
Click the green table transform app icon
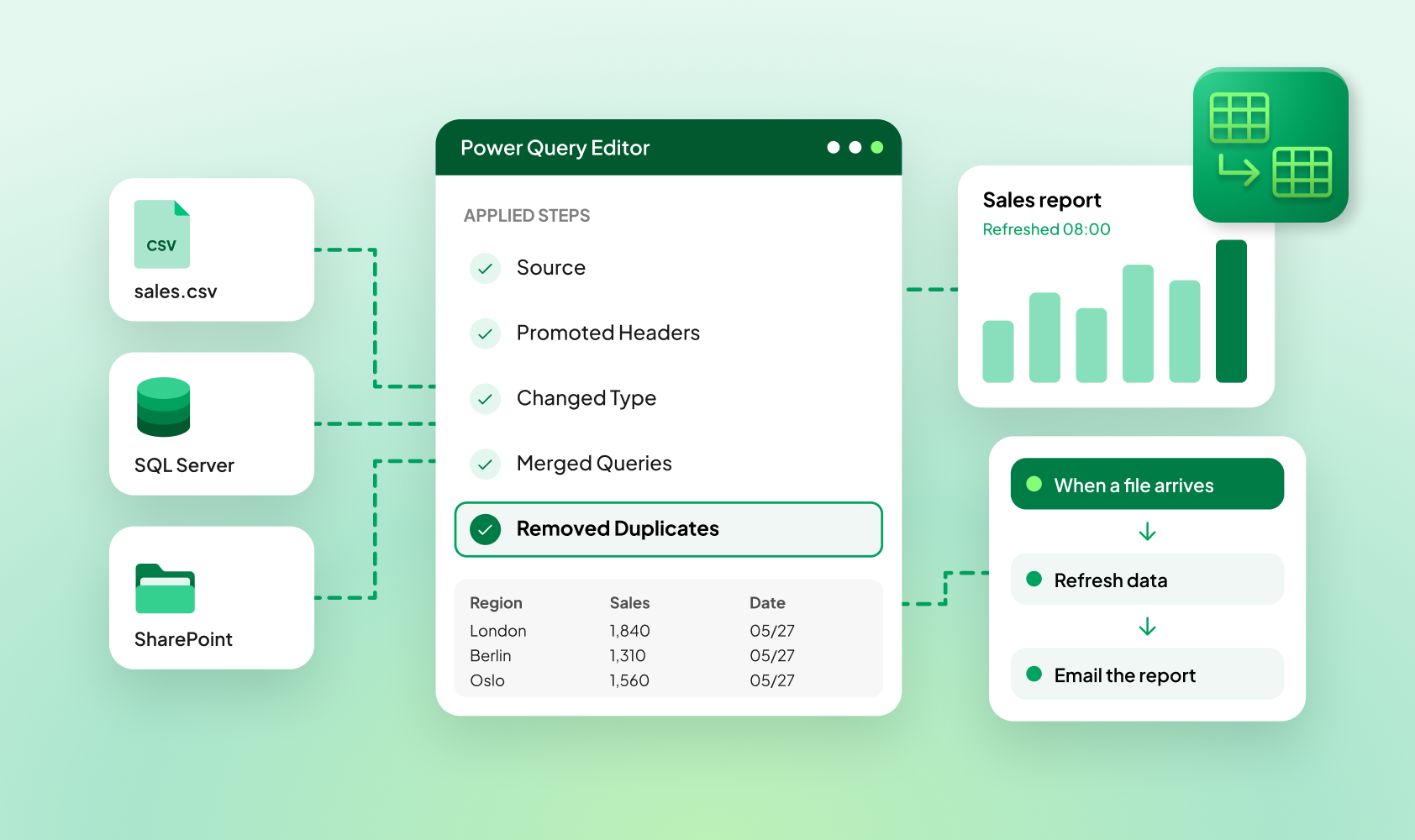(1270, 145)
